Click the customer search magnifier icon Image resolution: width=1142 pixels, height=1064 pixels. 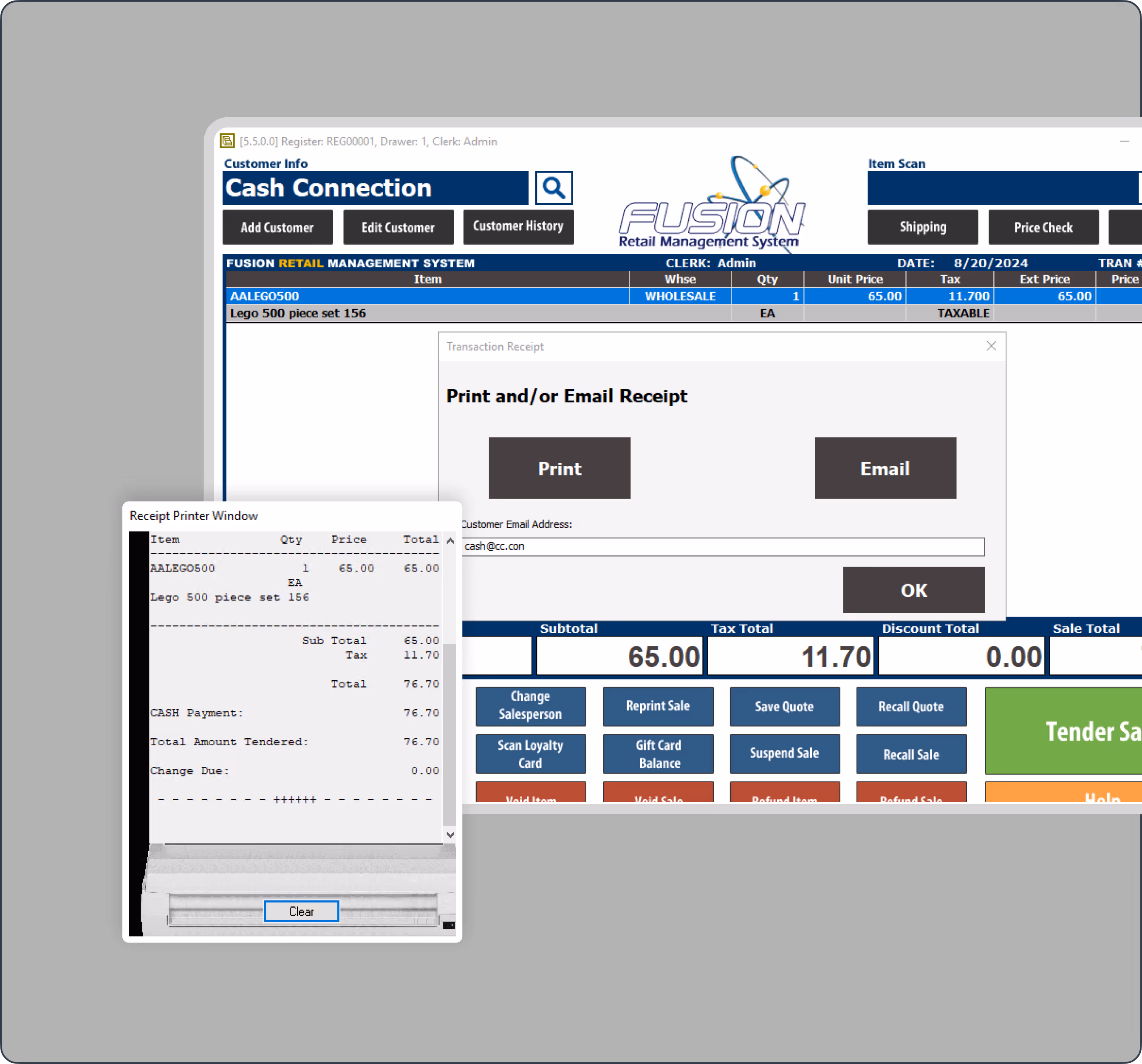coord(553,188)
